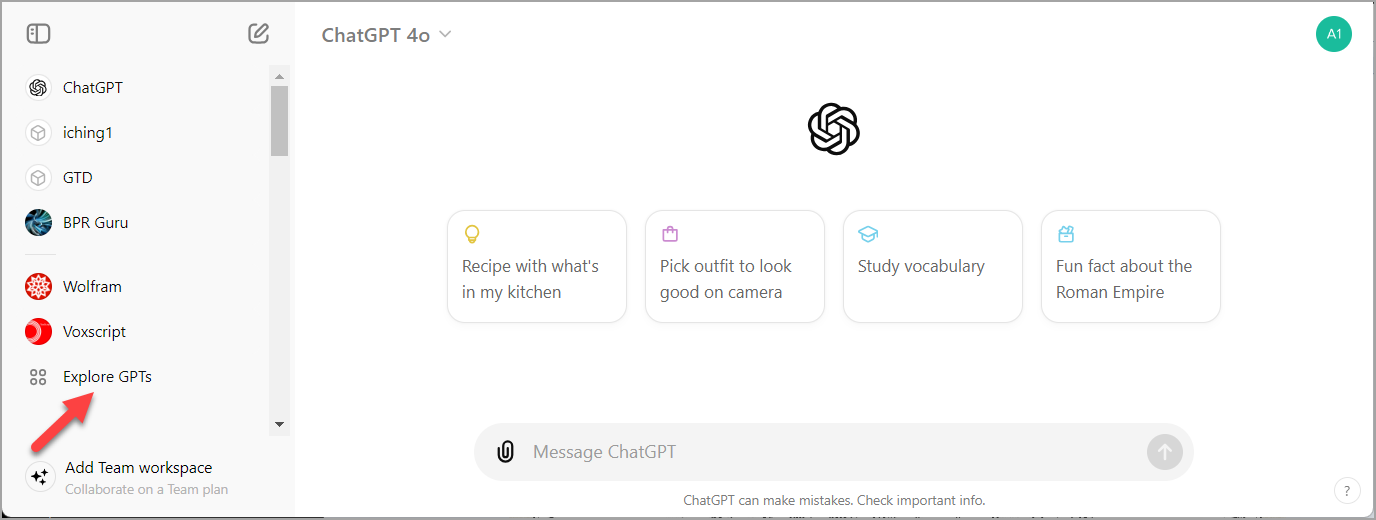The width and height of the screenshot is (1376, 520).
Task: Click the sidebar scrollbar up arrow
Action: click(279, 76)
